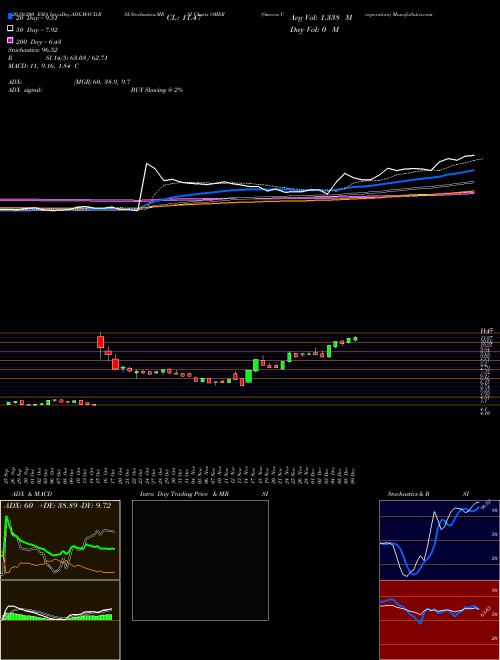The width and height of the screenshot is (500, 660).
Task: Click the 63.63 label on RSI panel
Action: 484,611
